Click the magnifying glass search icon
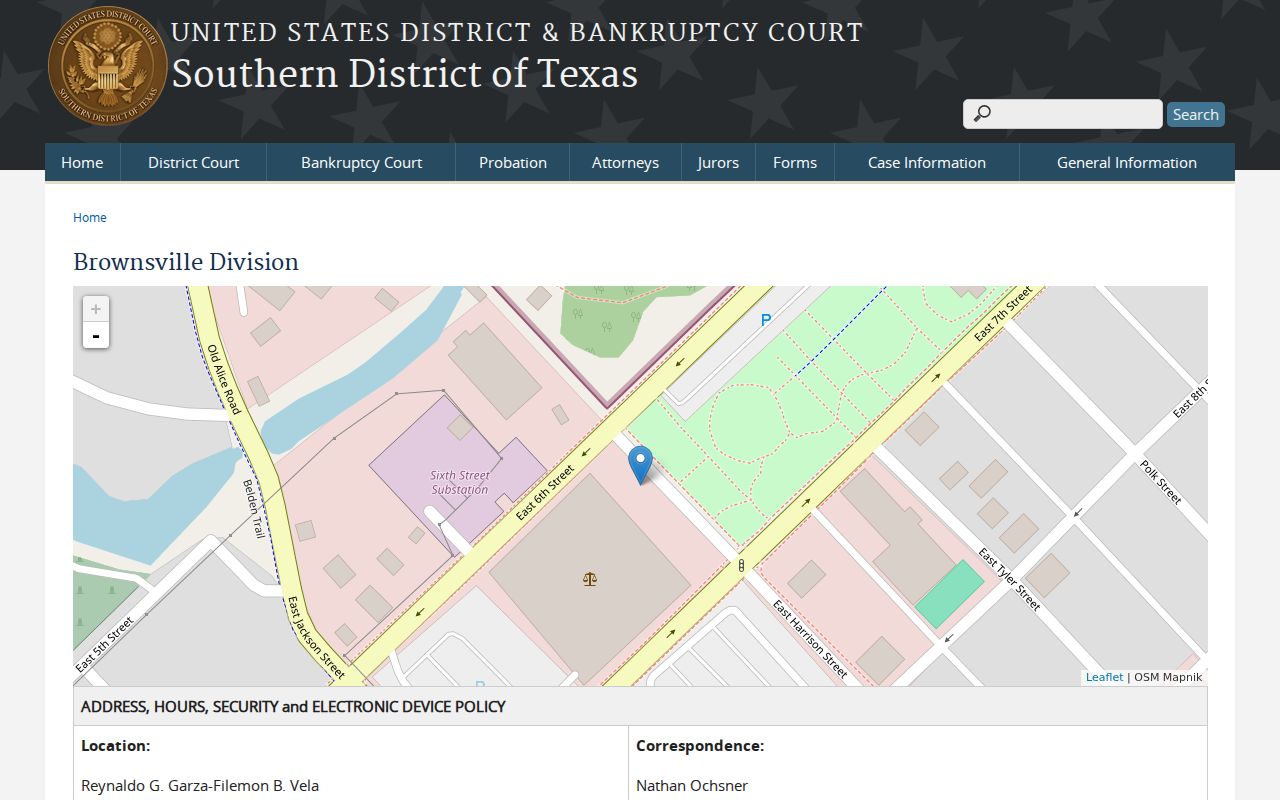1280x800 pixels. (982, 114)
